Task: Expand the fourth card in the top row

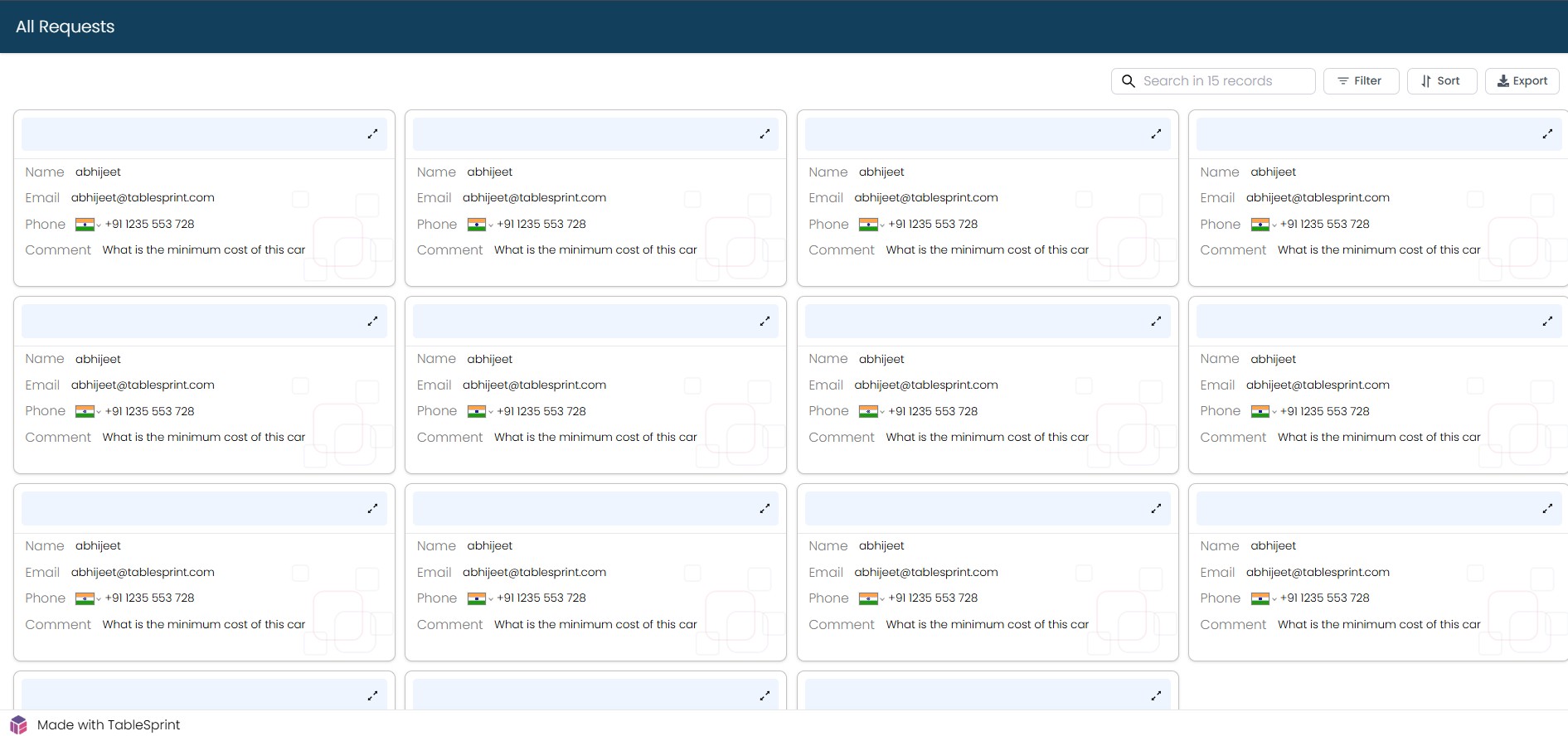Action: [x=1547, y=133]
